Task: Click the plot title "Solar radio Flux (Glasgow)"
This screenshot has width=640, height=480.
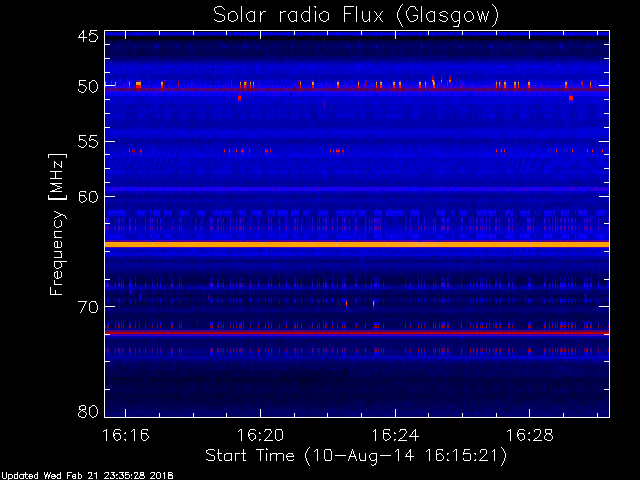Action: [356, 16]
